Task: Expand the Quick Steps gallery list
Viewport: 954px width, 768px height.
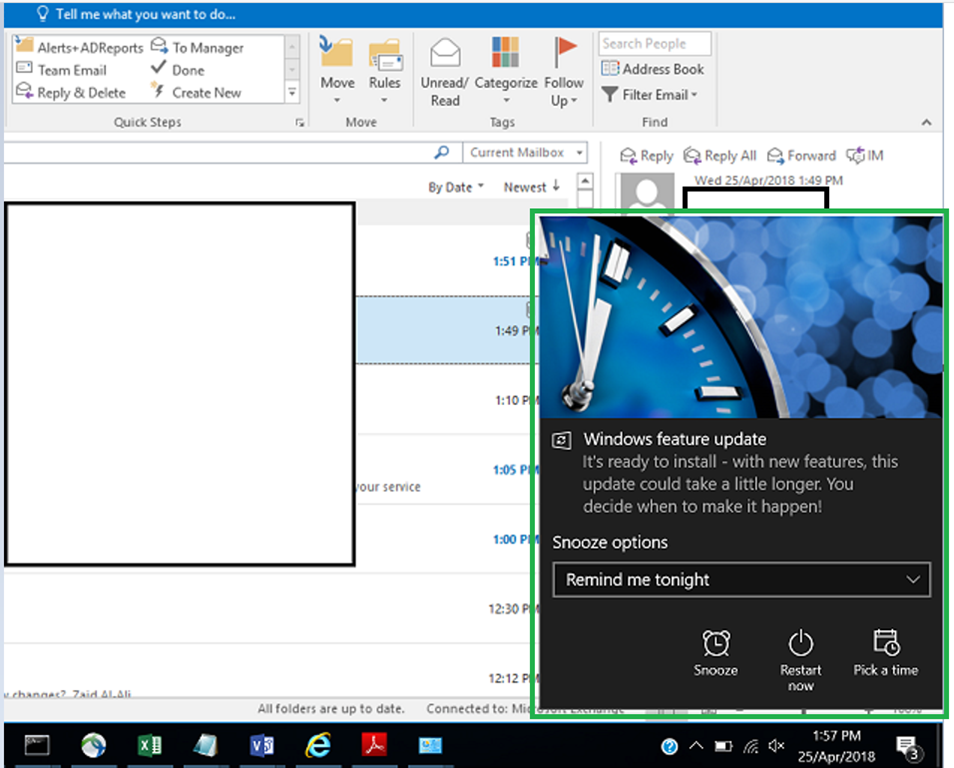Action: pyautogui.click(x=293, y=92)
